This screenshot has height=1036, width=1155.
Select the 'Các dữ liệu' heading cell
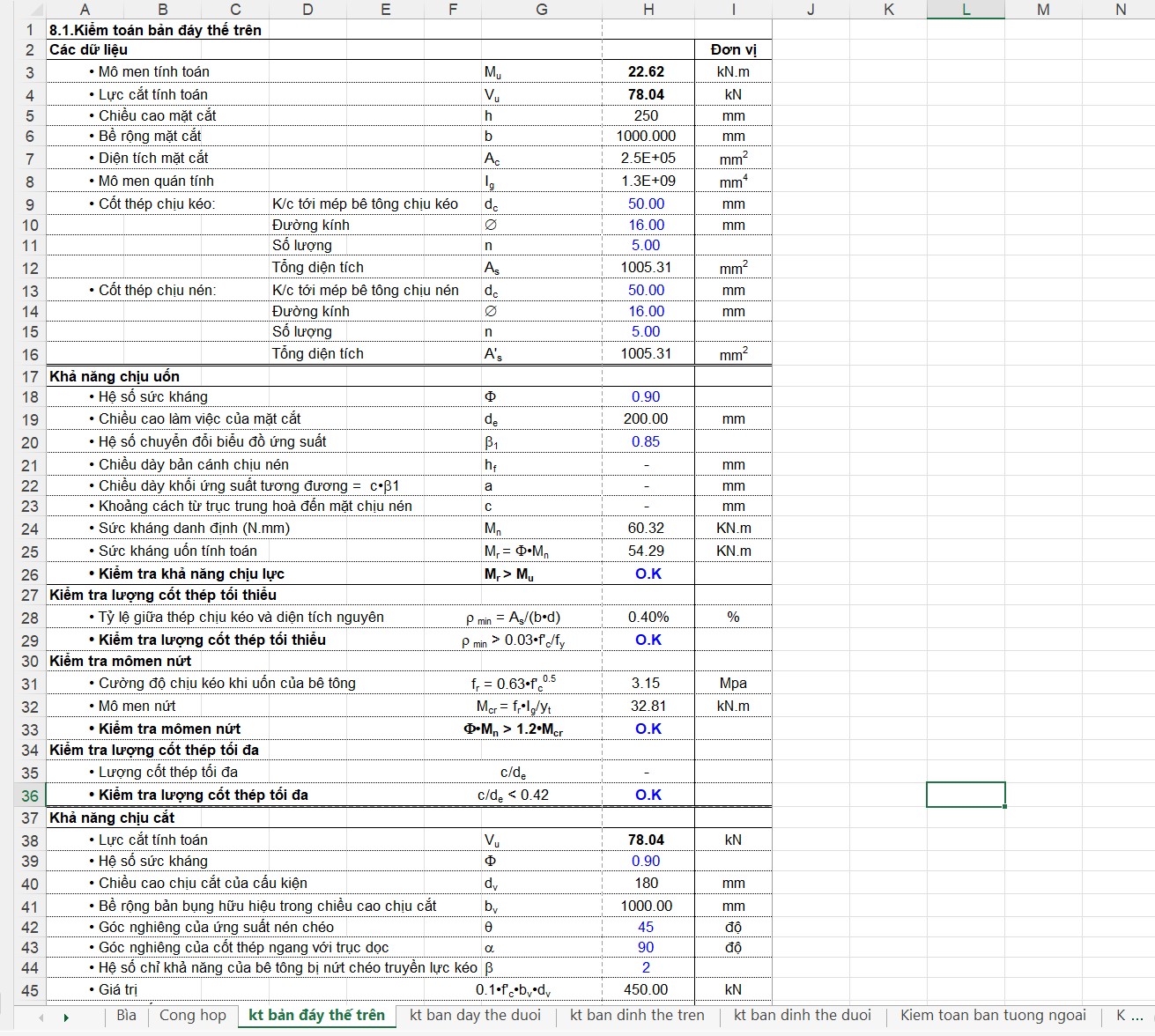(x=88, y=49)
